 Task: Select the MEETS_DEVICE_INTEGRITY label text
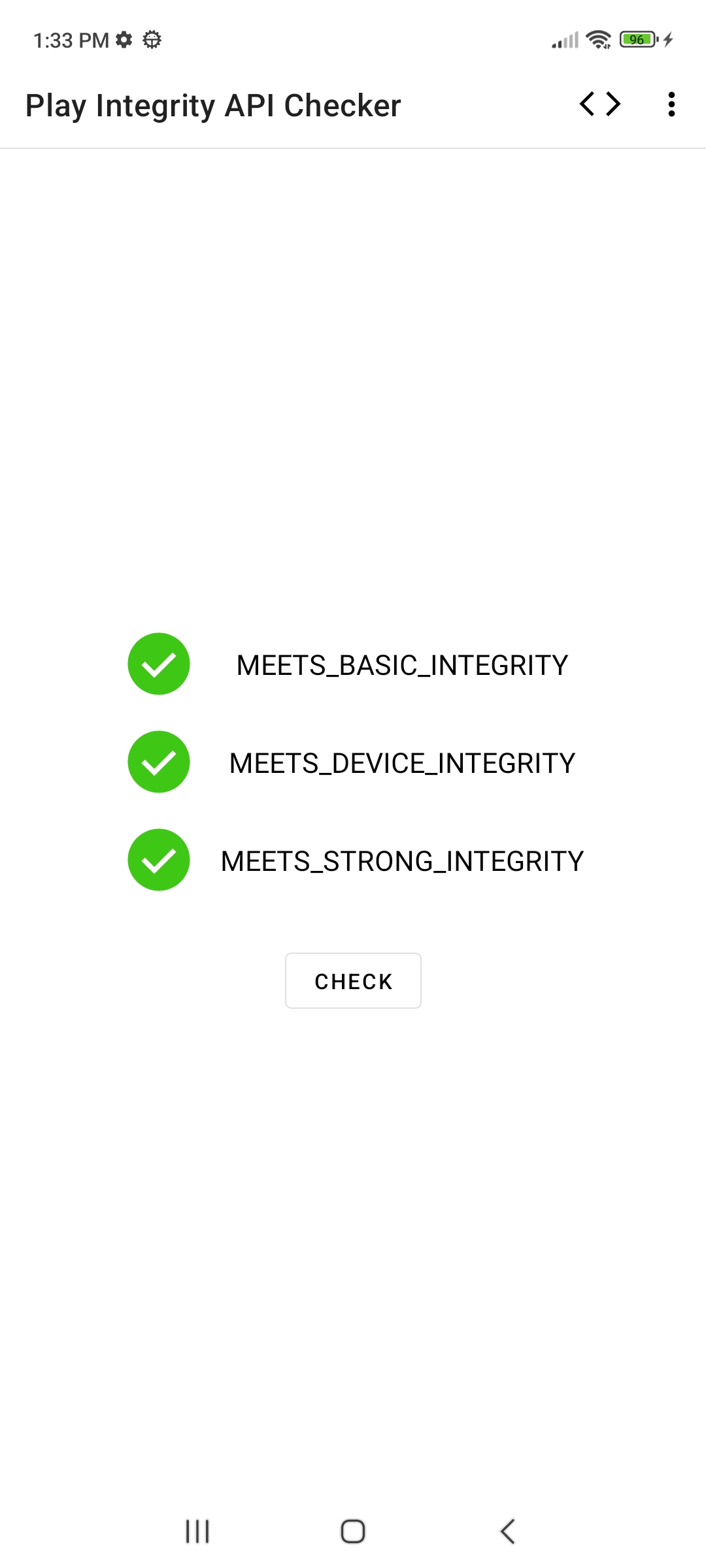point(402,763)
